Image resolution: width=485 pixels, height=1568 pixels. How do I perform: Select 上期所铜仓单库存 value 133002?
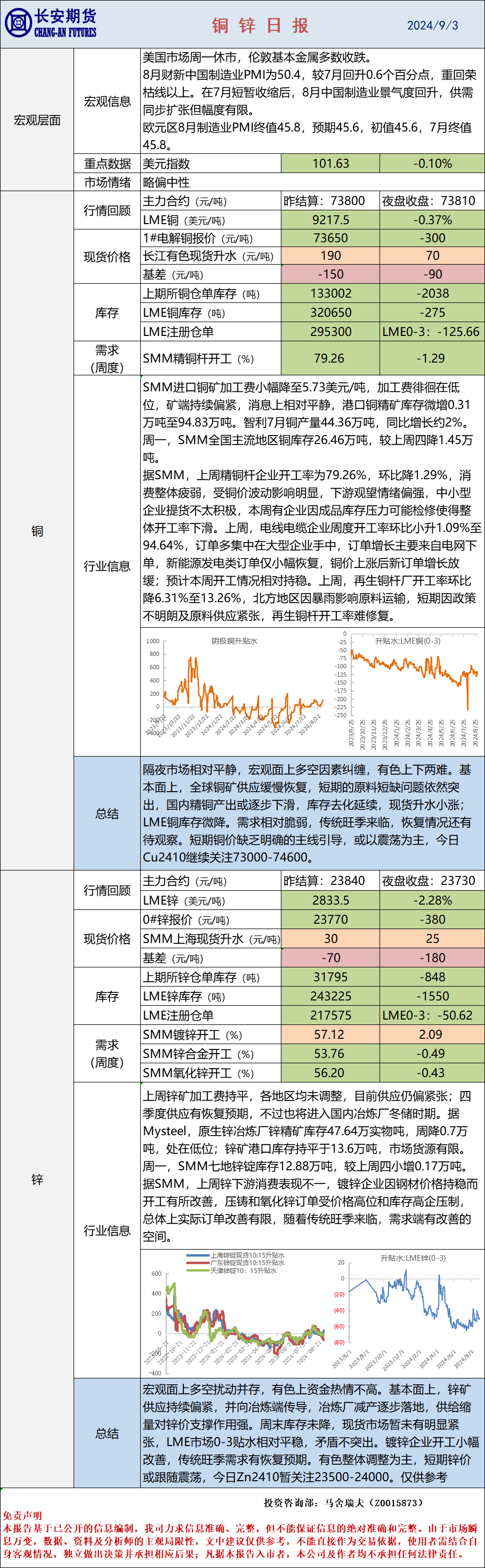330,293
